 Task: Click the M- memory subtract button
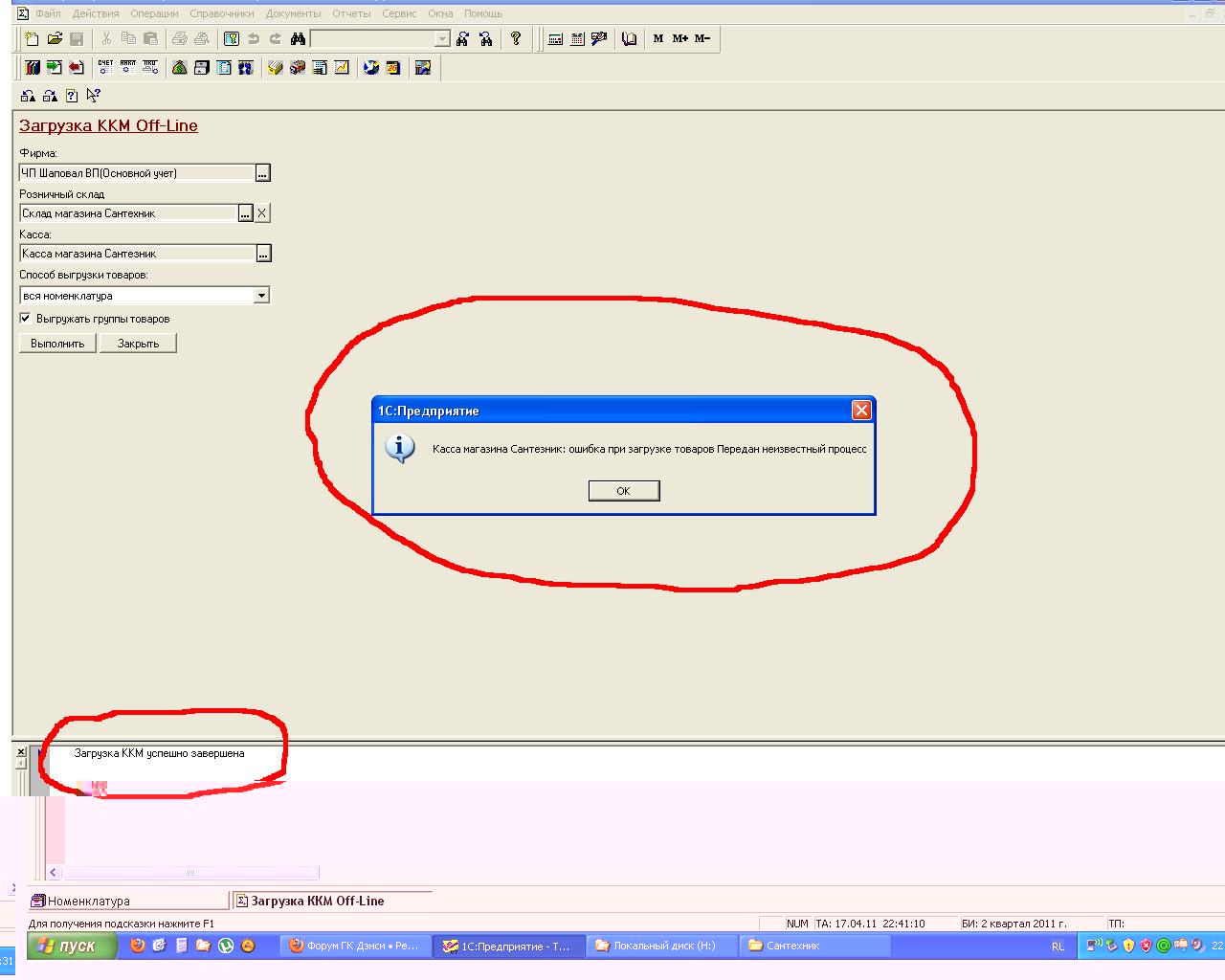coord(702,39)
